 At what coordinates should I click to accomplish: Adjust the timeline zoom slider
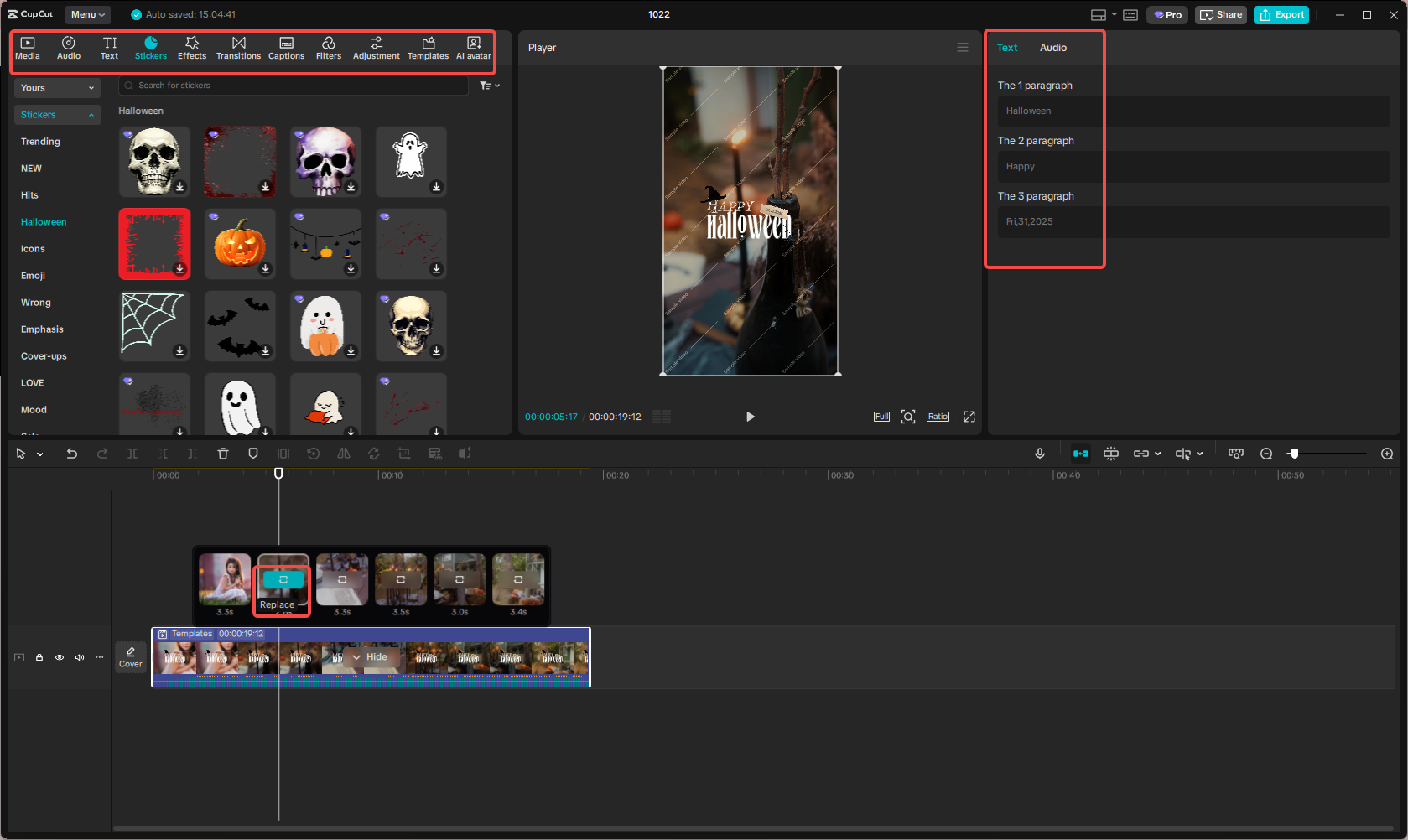pyautogui.click(x=1294, y=454)
